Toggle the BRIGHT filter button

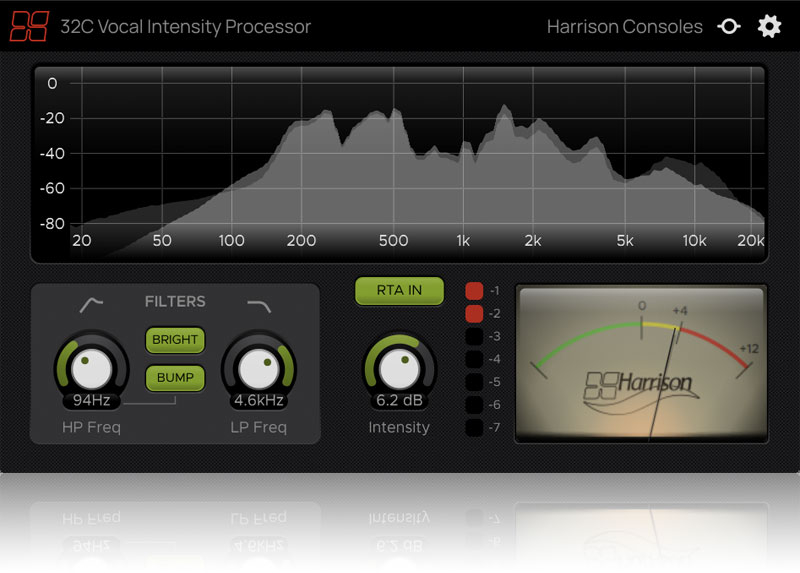tap(175, 340)
